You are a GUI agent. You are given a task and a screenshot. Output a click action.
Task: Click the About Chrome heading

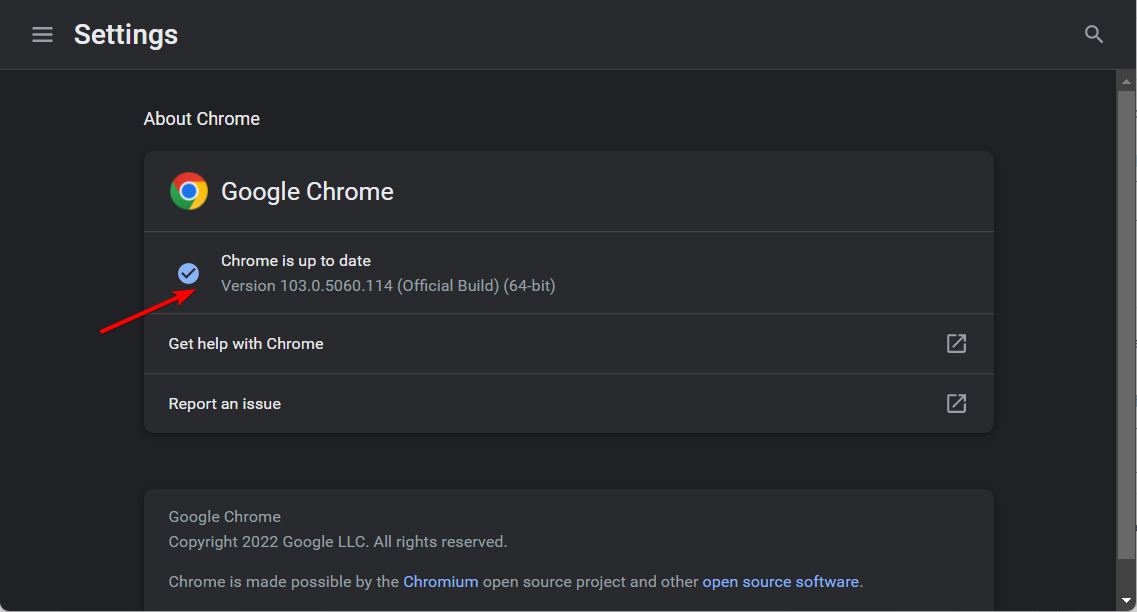coord(202,118)
